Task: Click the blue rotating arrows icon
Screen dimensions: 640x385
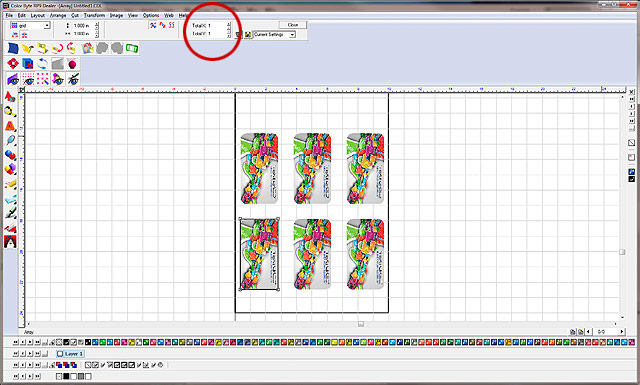Action: pos(42,64)
